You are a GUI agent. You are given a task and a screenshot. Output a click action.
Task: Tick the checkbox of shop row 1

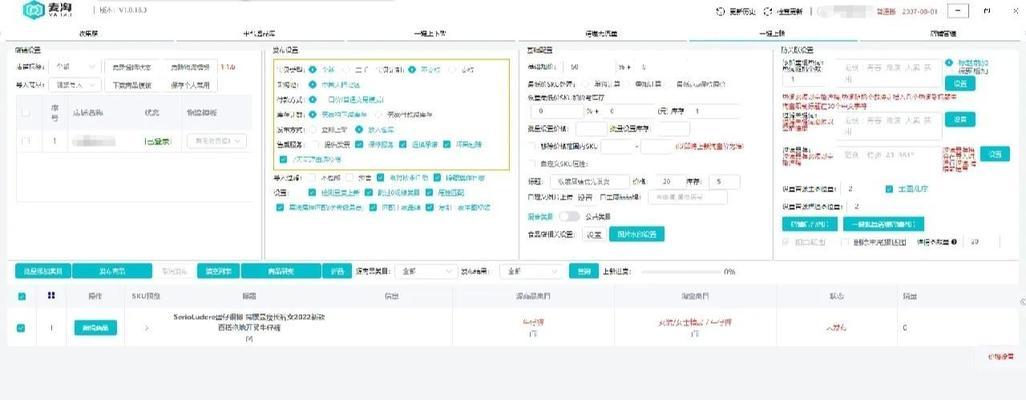tap(26, 141)
